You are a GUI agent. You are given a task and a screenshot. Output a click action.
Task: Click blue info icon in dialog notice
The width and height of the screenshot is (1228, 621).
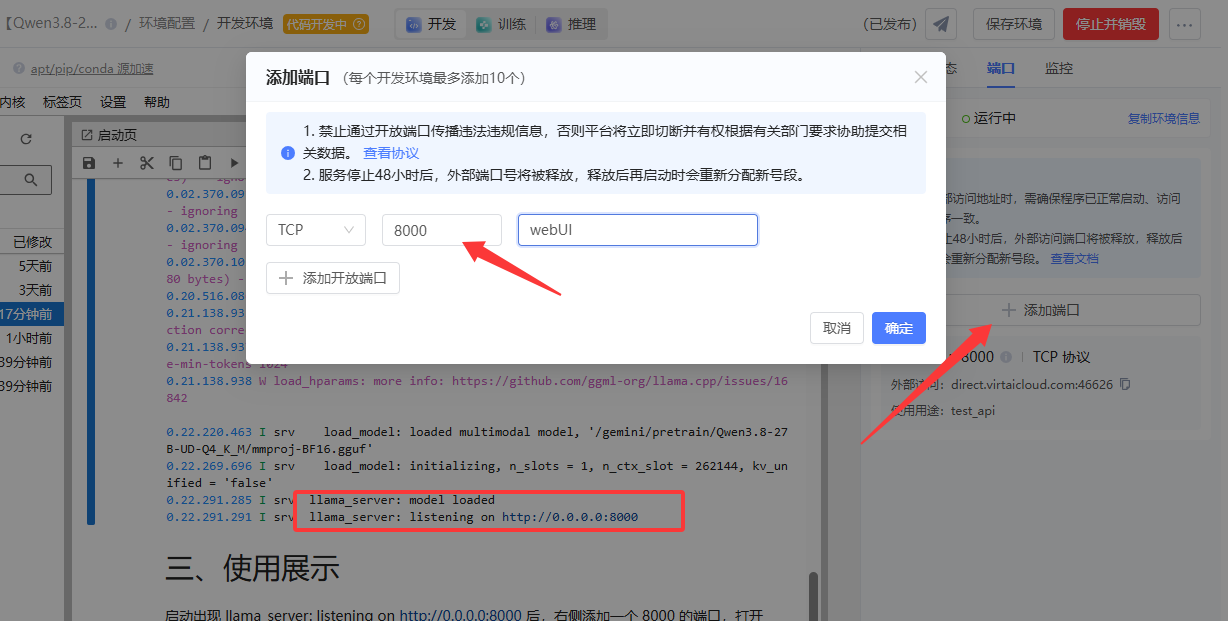288,153
